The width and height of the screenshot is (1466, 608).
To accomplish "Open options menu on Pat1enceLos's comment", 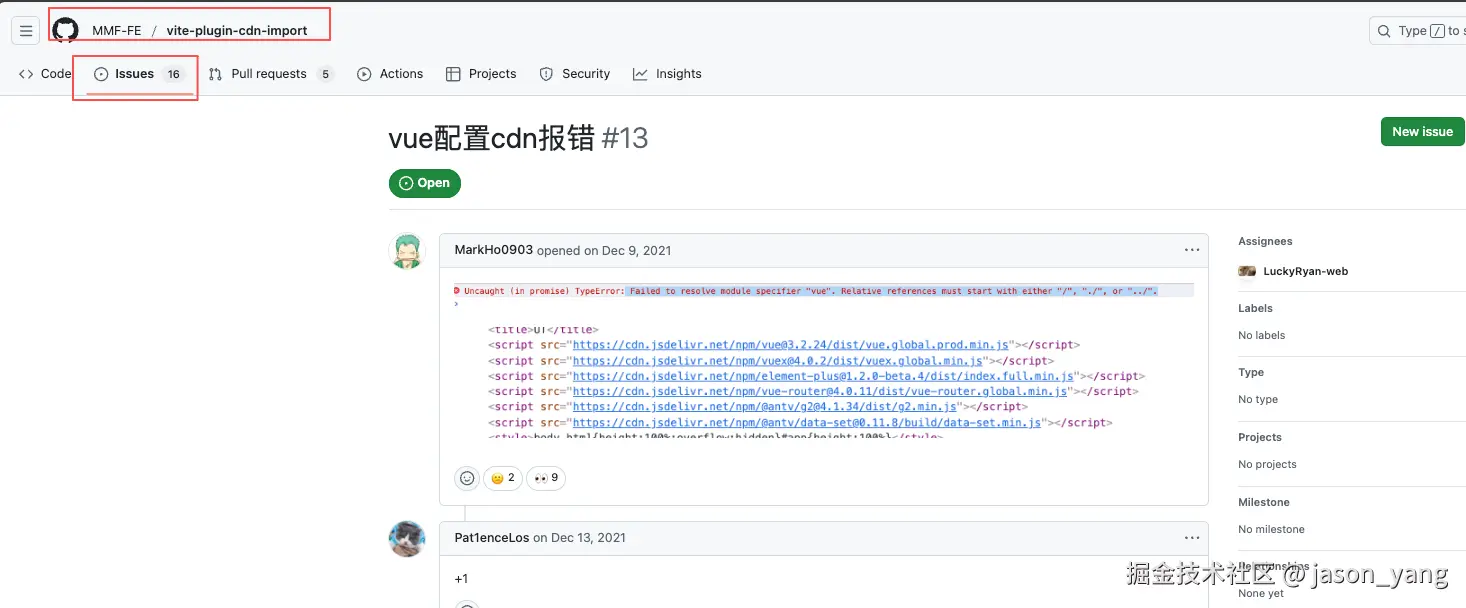I will point(1191,538).
